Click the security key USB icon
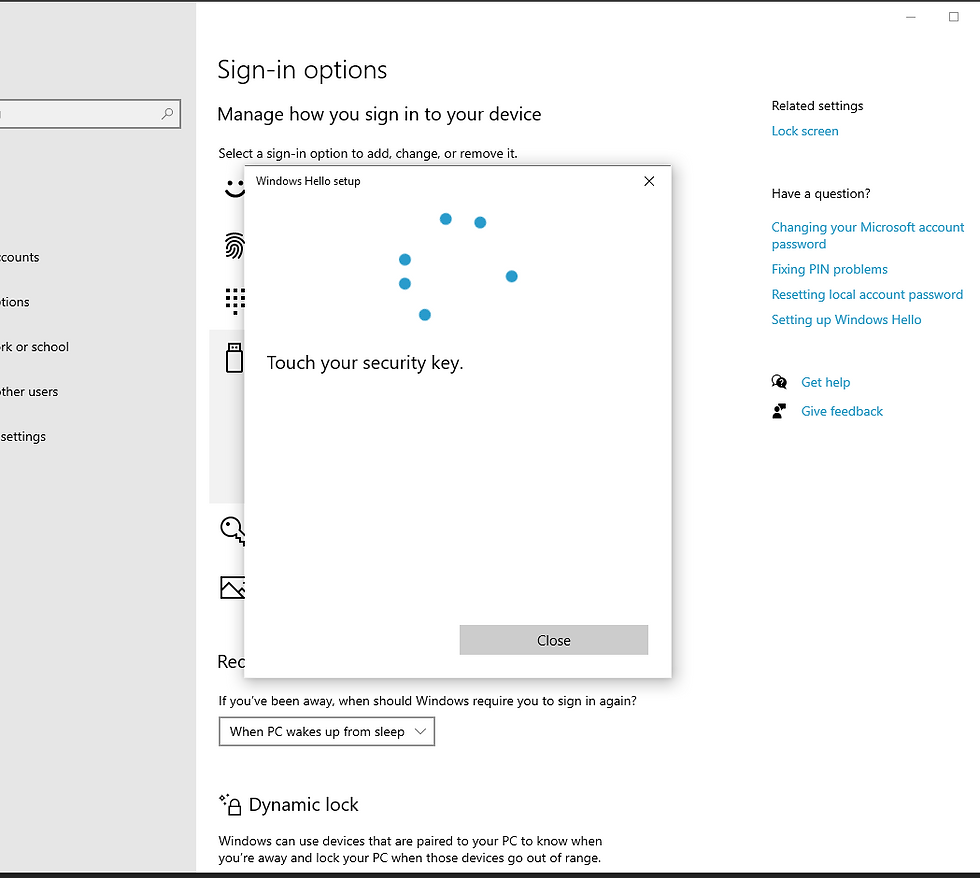The height and width of the screenshot is (878, 980). 234,357
